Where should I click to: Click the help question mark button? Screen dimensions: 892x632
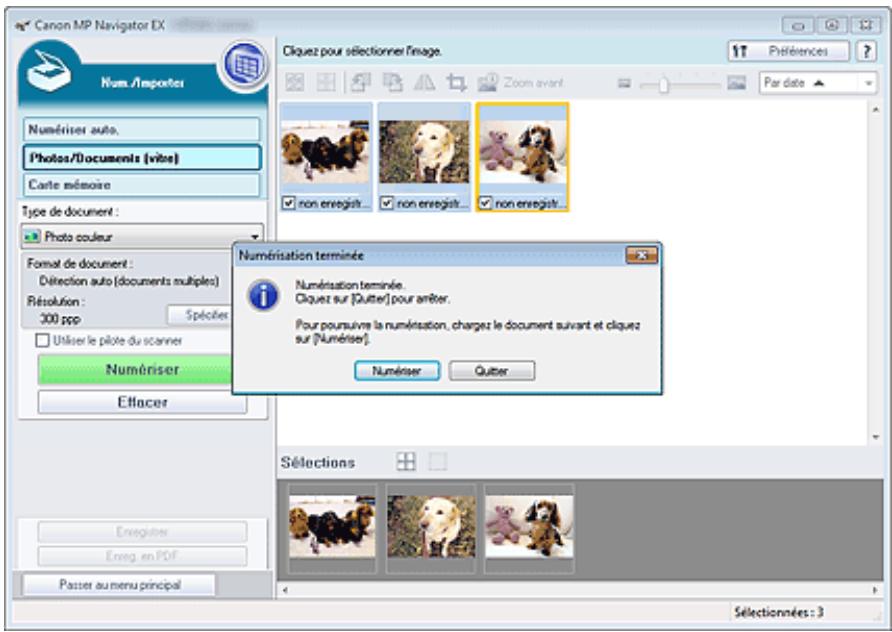click(x=866, y=51)
